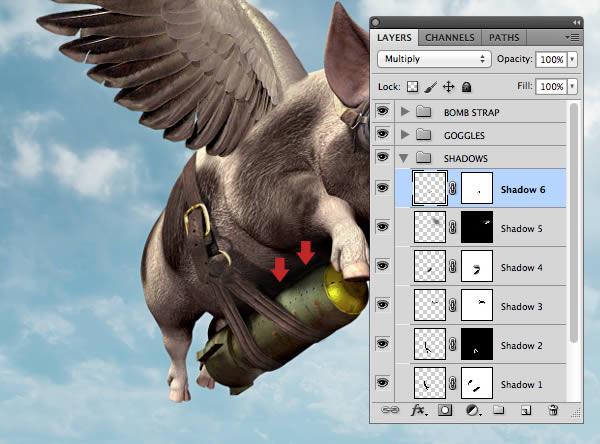Select Shadow 1 mask thumbnail

click(x=477, y=383)
